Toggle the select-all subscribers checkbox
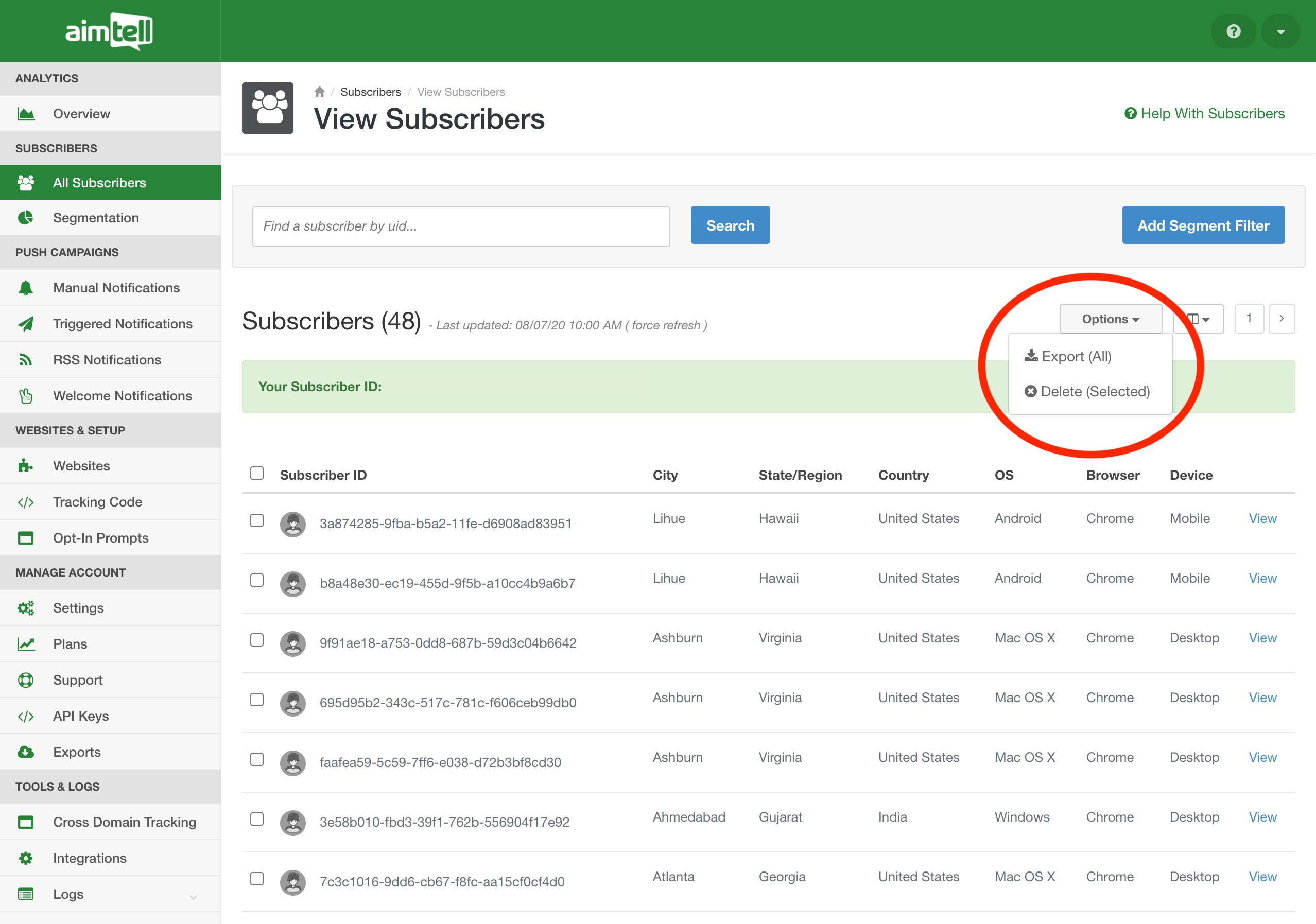 click(x=257, y=474)
